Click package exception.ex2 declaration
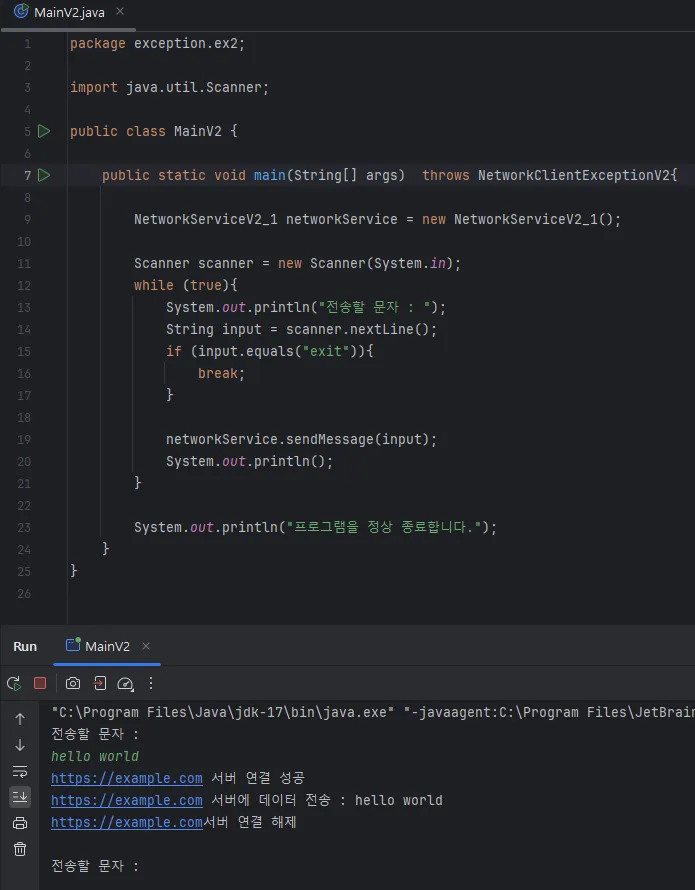Screen dimensions: 695x890 (157, 44)
